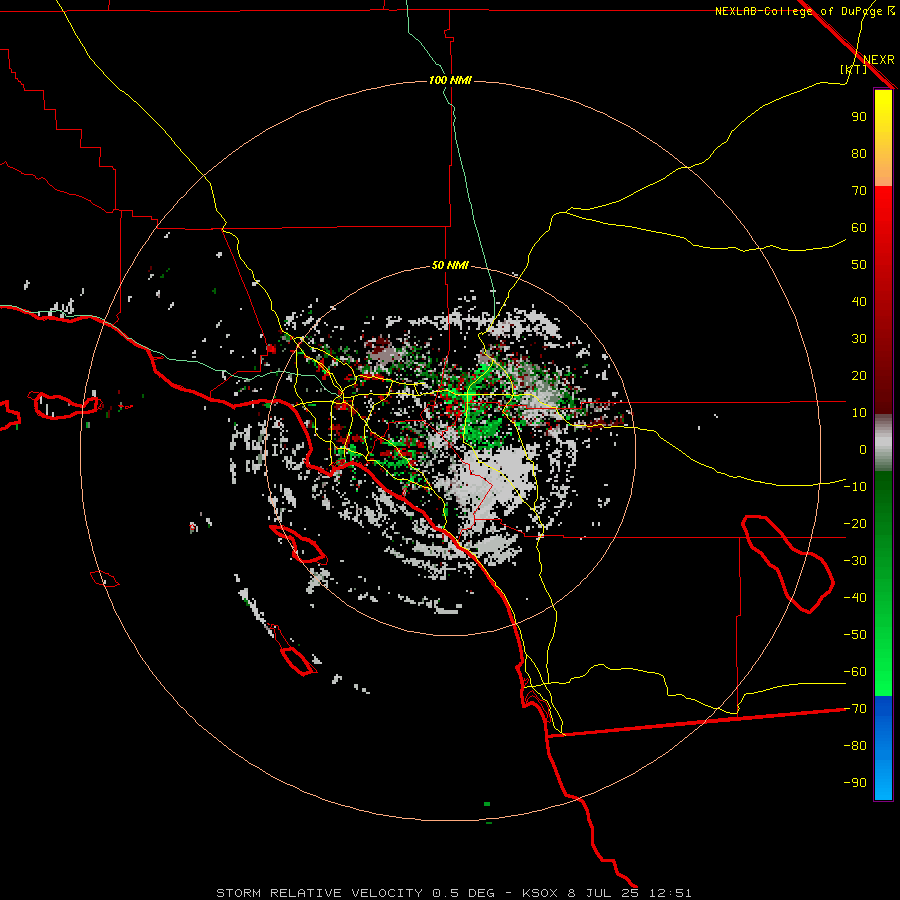
Task: Select the -60 value on the velocity scale
Action: tap(855, 672)
